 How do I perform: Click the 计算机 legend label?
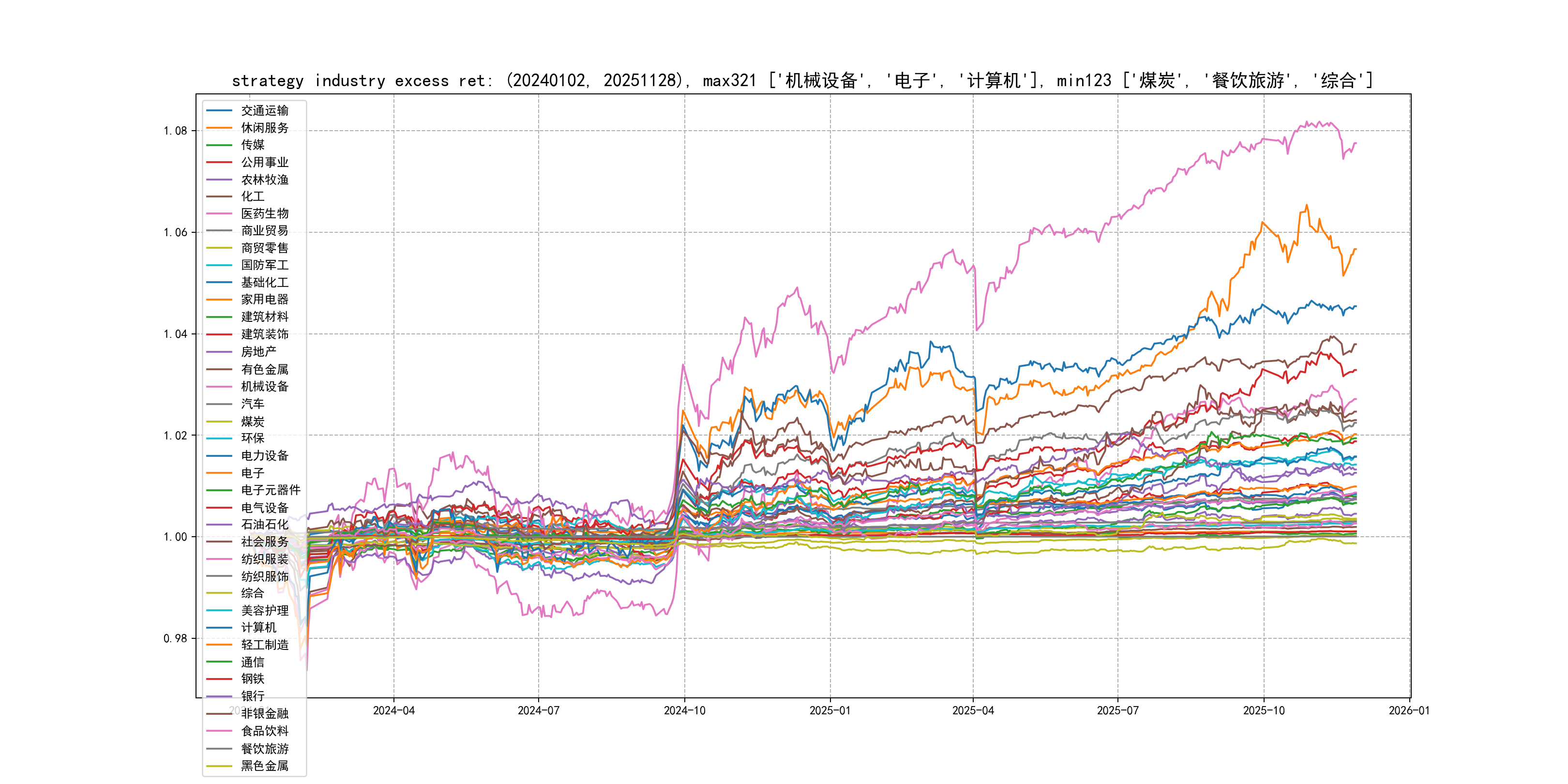(258, 628)
